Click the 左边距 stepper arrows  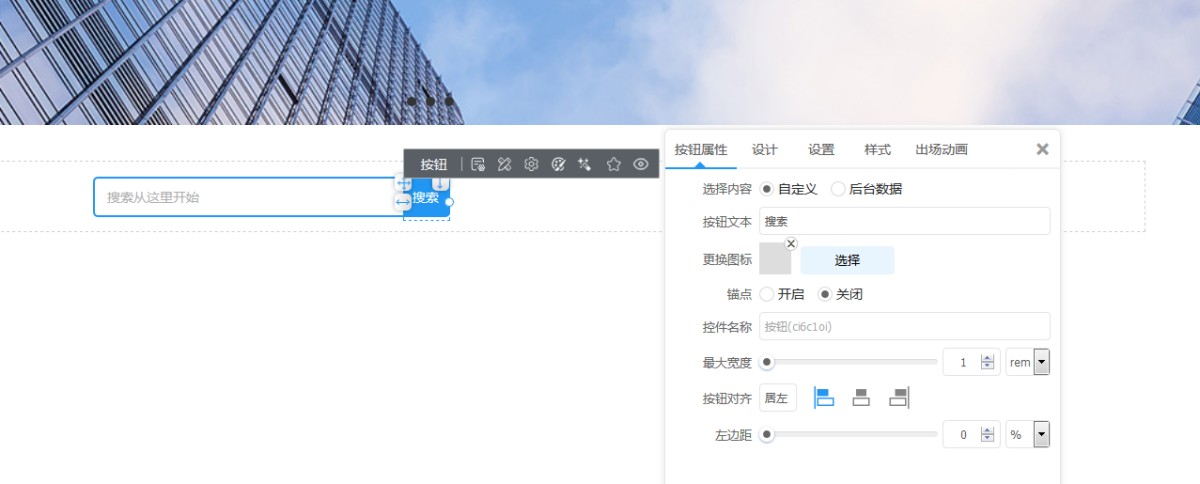988,435
